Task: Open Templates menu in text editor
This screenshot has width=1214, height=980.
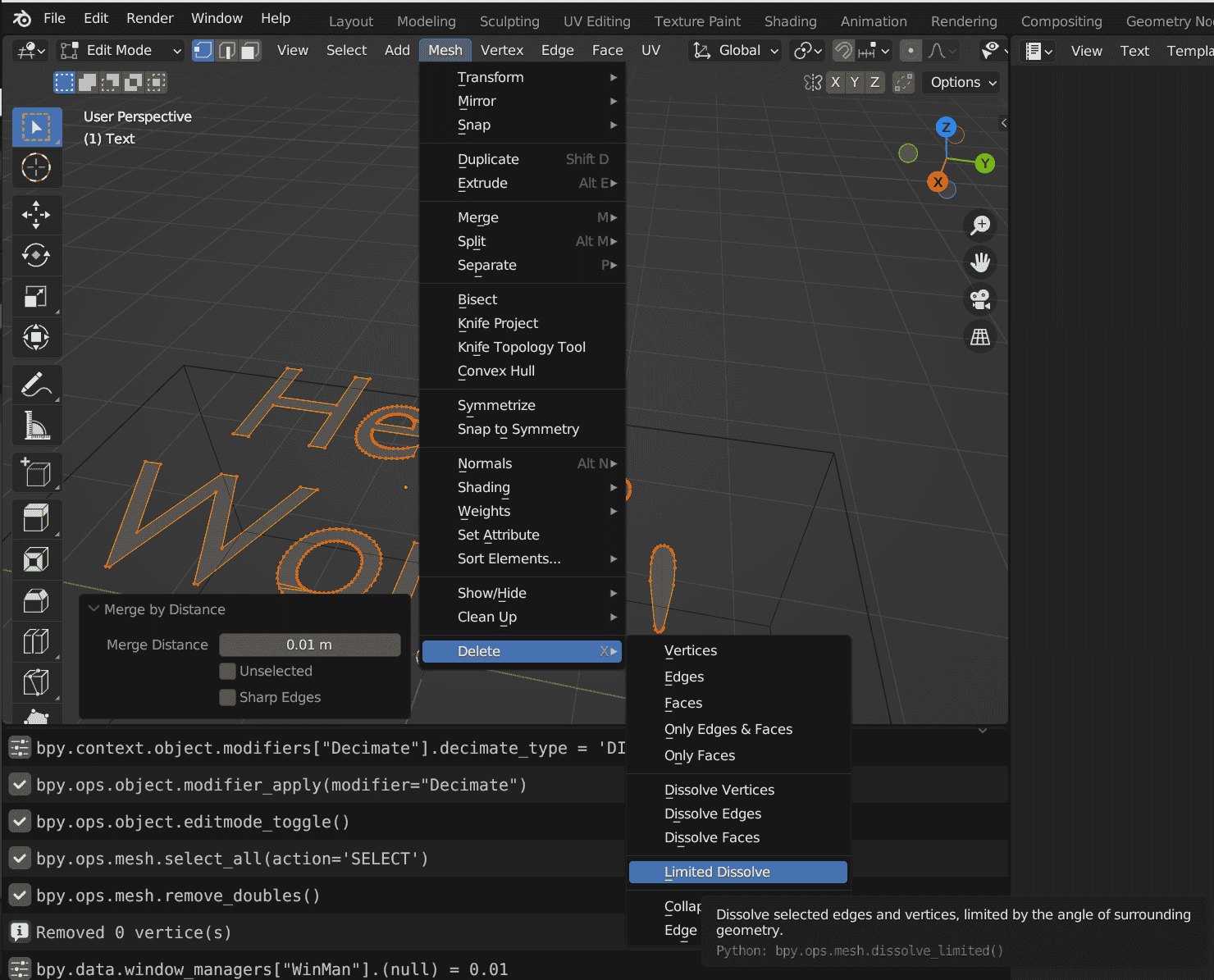Action: 1189,51
